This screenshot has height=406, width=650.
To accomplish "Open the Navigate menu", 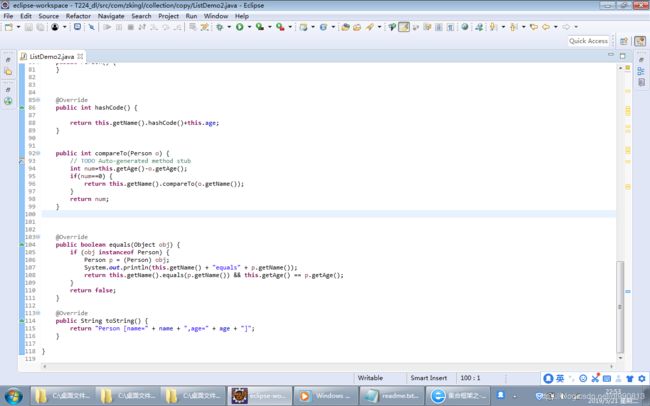I will [111, 16].
